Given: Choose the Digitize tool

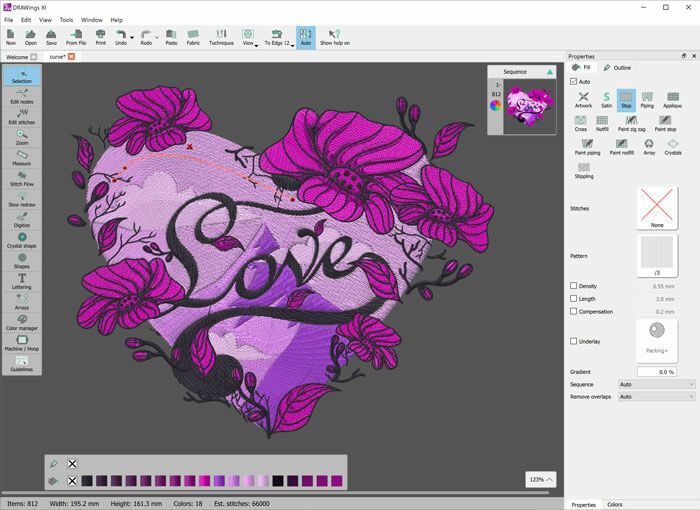Looking at the screenshot, I should click(21, 219).
